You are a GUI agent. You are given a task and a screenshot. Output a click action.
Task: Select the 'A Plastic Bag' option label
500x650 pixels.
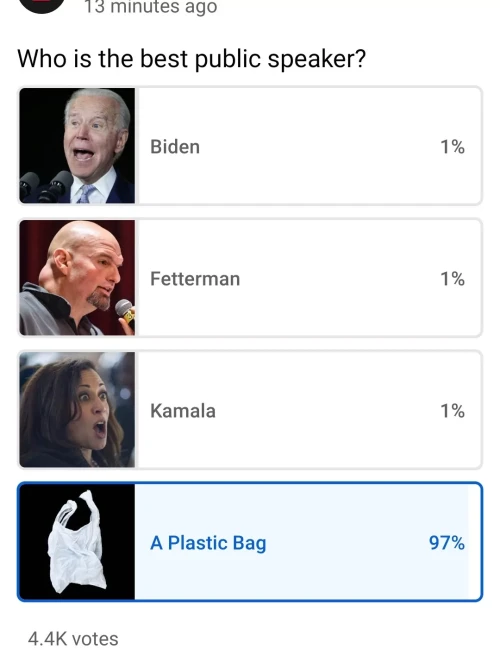tap(208, 543)
